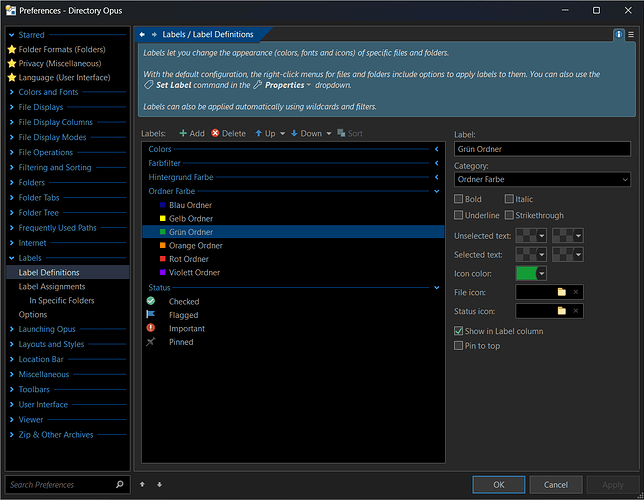
Task: Move label up with Up arrow
Action: [x=264, y=133]
